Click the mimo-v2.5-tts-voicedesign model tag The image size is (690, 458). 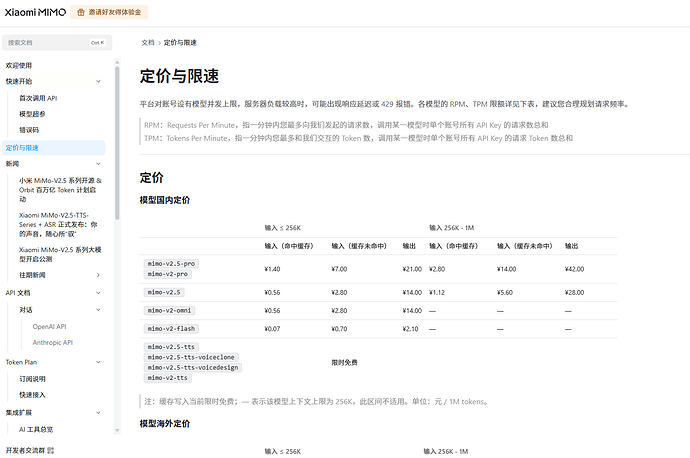193,367
